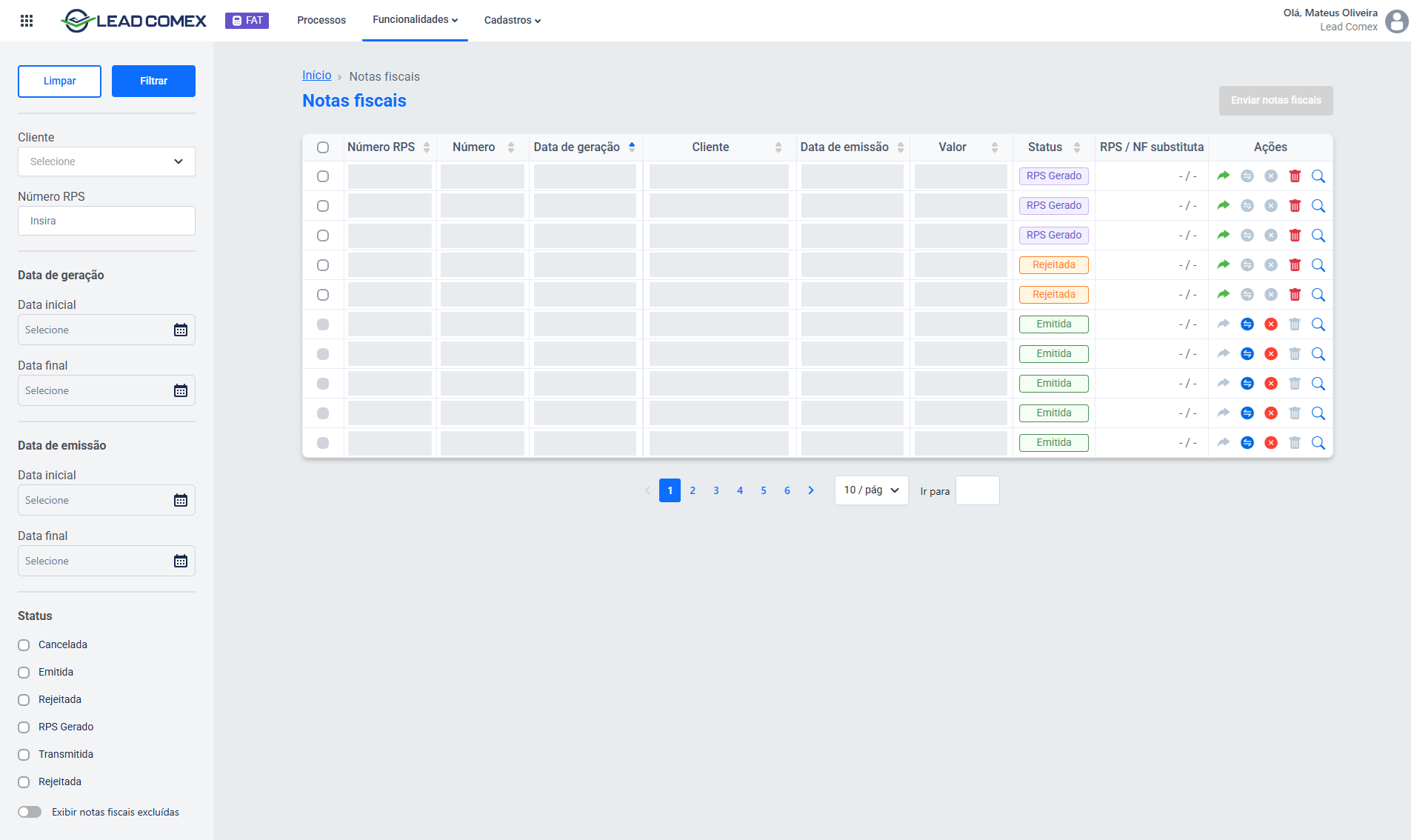Sort table by Data de emissão

tap(901, 147)
